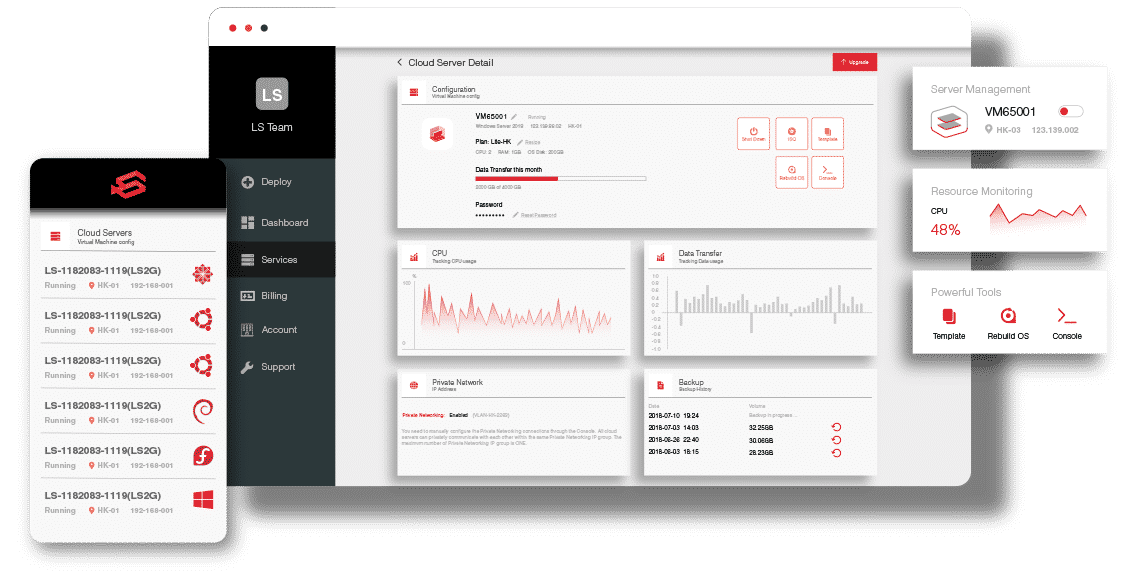Click the Template icon under Powerful Tools

pyautogui.click(x=949, y=316)
